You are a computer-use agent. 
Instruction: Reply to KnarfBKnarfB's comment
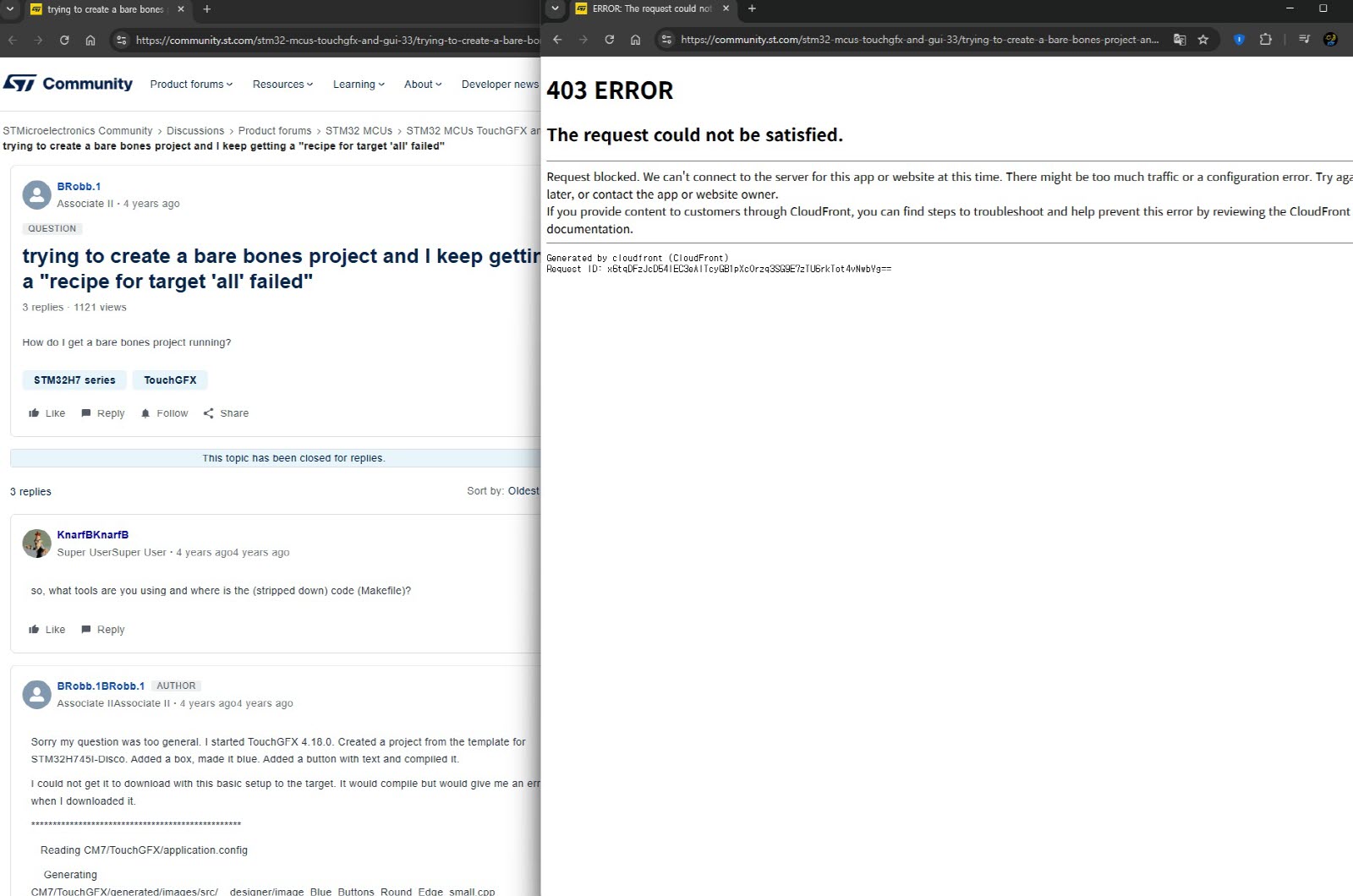[x=102, y=630]
